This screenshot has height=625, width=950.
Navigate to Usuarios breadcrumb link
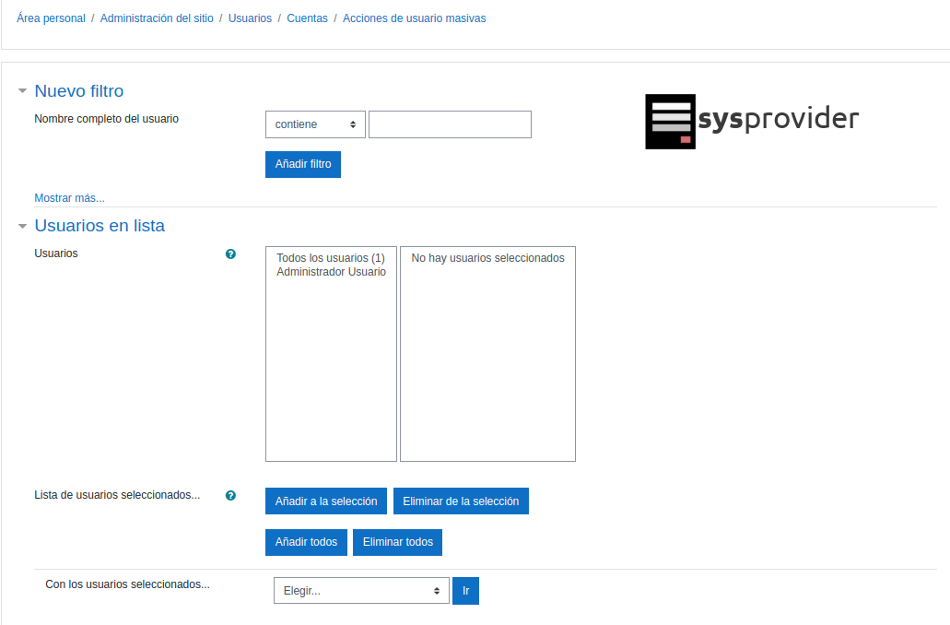(x=249, y=18)
